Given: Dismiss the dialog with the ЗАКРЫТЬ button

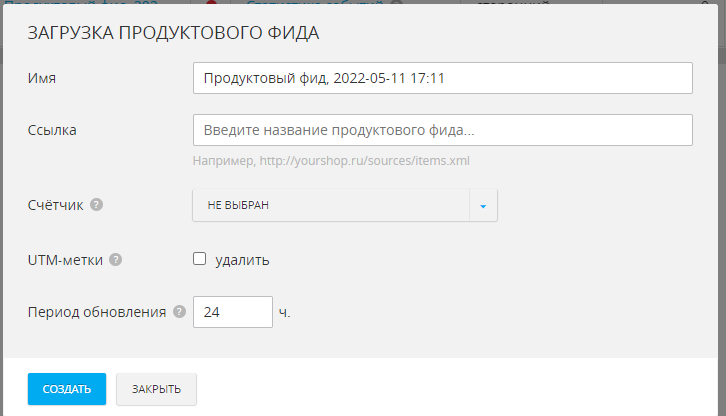Looking at the screenshot, I should pos(156,389).
